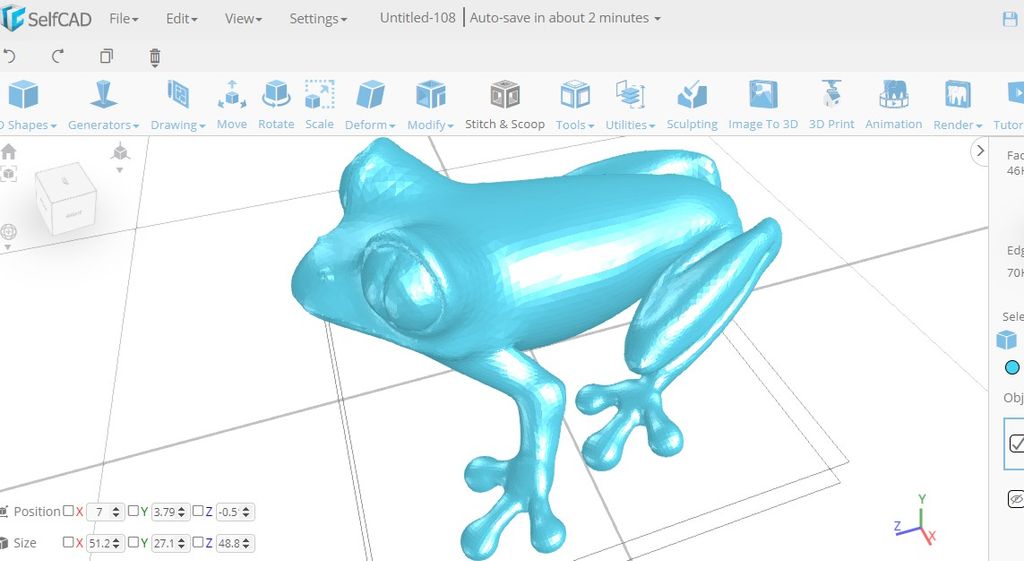Toggle the Position X checkbox
1024x561 pixels.
[68, 511]
